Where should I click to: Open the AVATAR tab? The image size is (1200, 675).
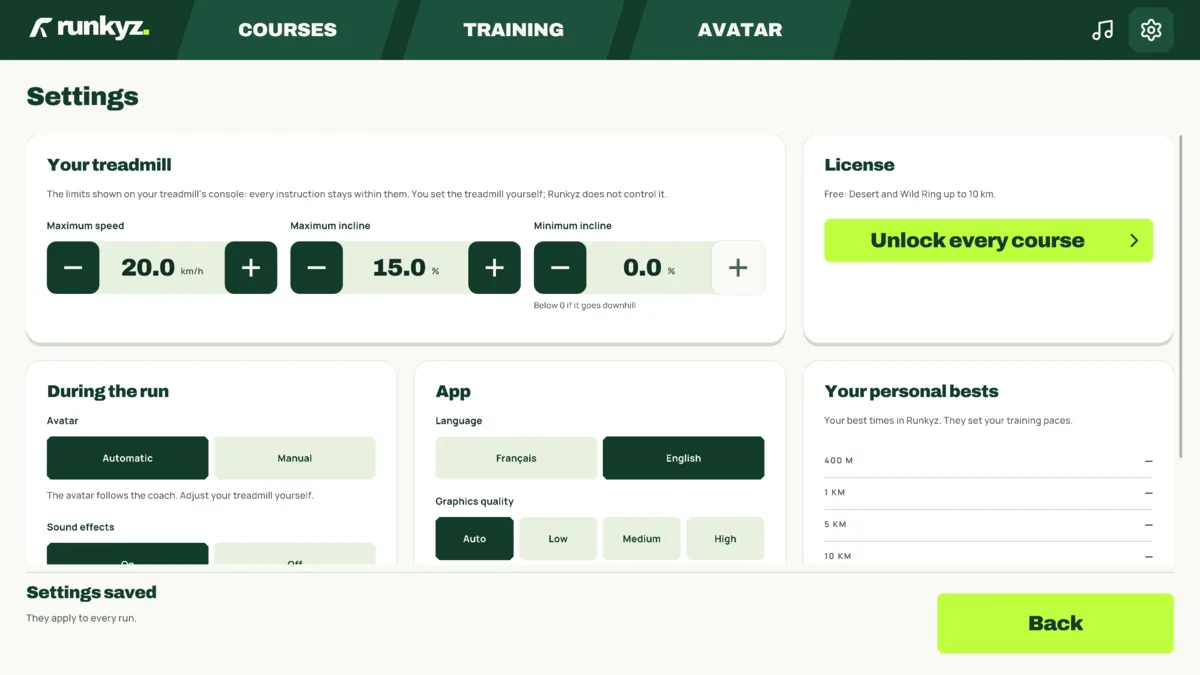pyautogui.click(x=740, y=30)
